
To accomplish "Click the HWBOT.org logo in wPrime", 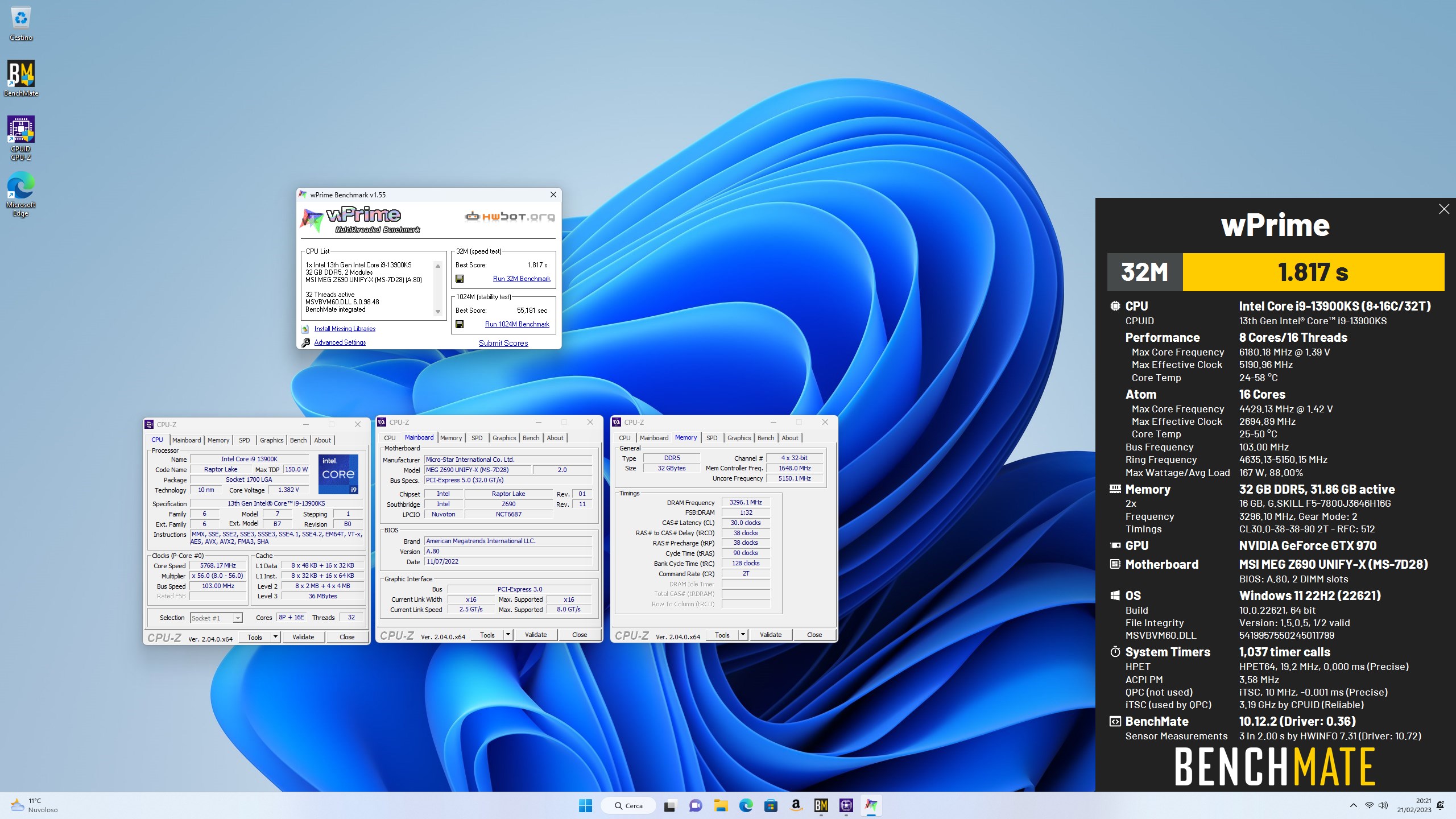I will 509,216.
